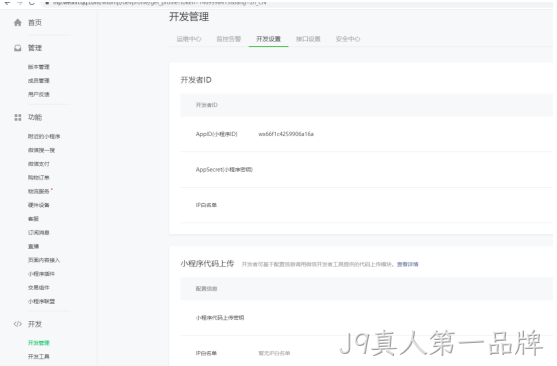Open 购物订单 menu item
Viewport: 557px width, 366px height.
point(39,178)
